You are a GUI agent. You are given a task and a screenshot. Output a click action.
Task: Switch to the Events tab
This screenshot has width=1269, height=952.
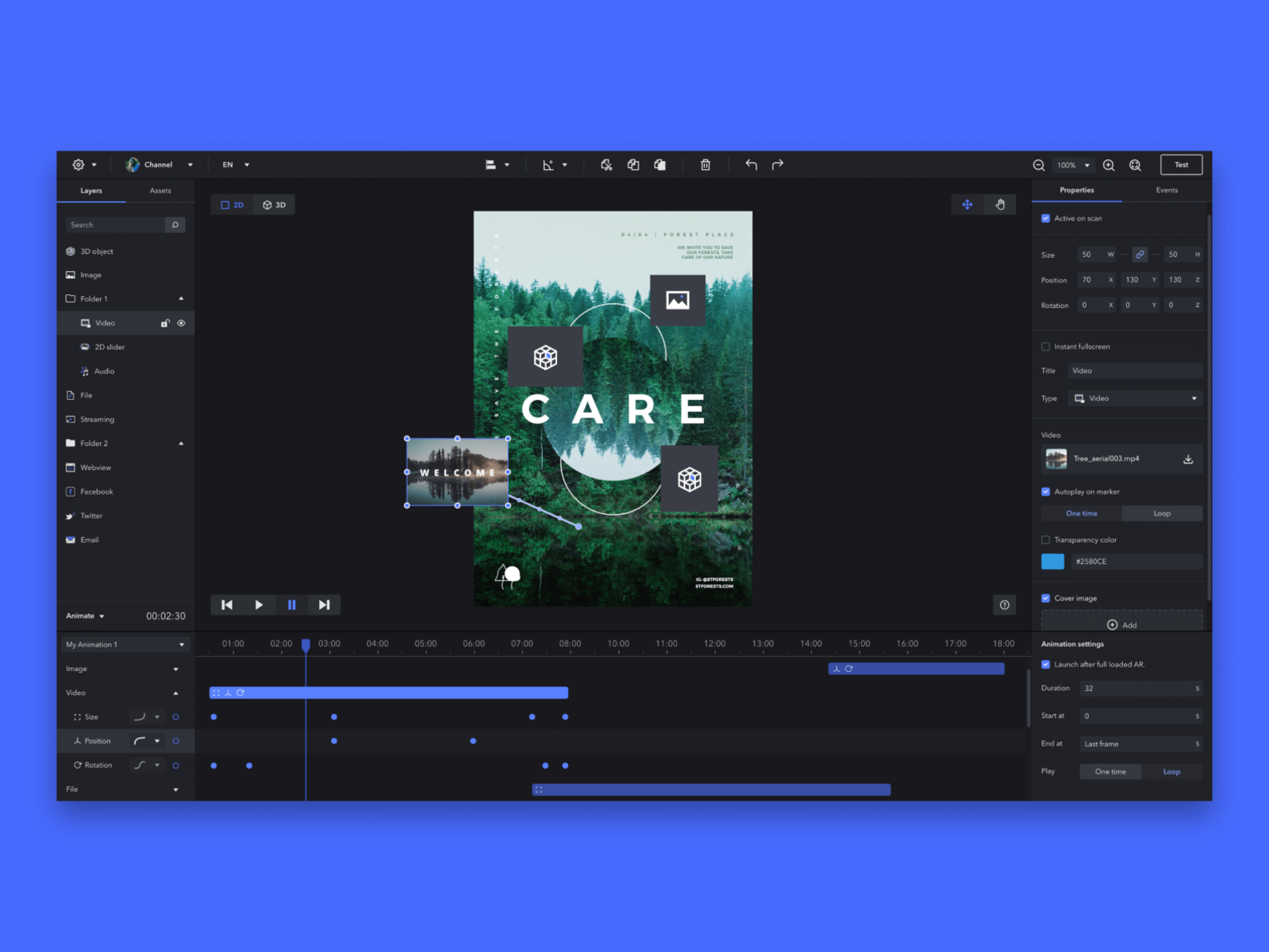point(1167,190)
